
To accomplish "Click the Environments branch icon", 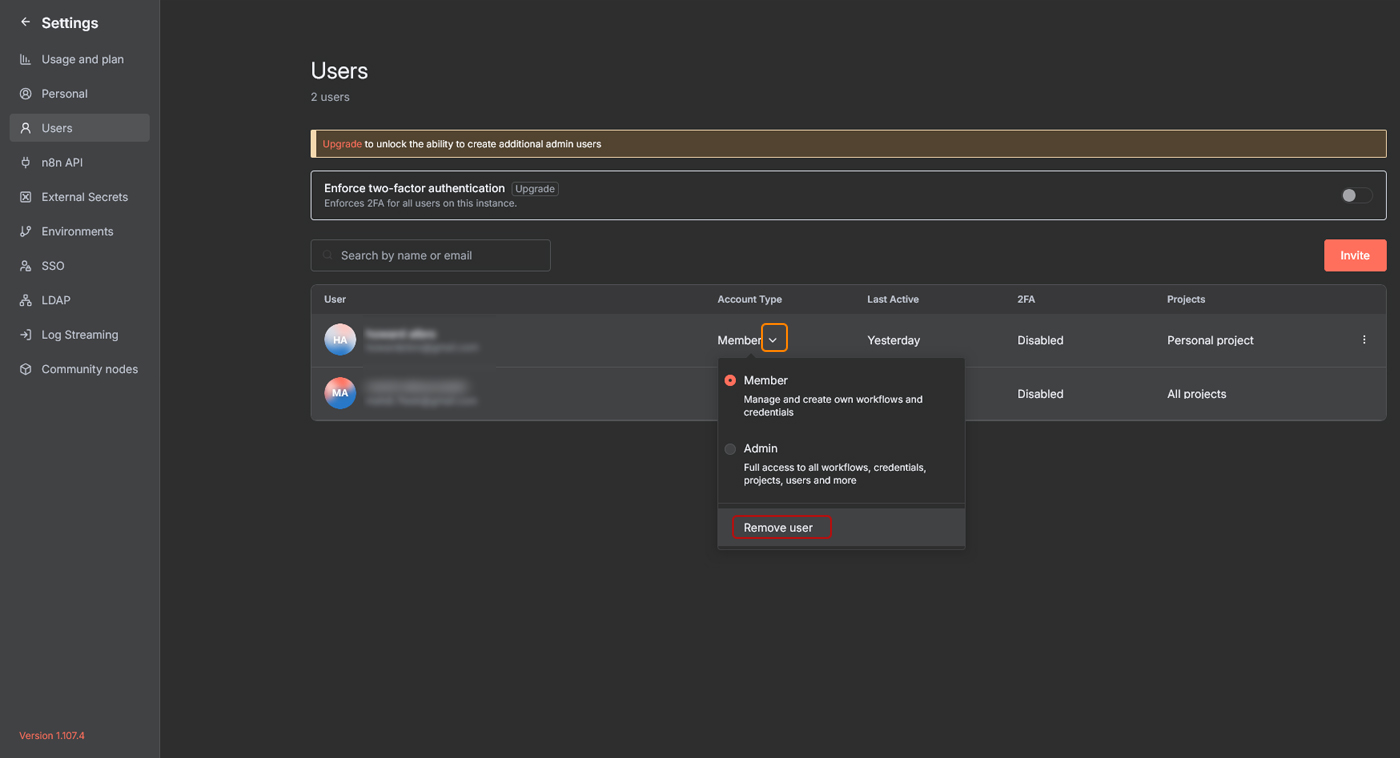I will (25, 231).
